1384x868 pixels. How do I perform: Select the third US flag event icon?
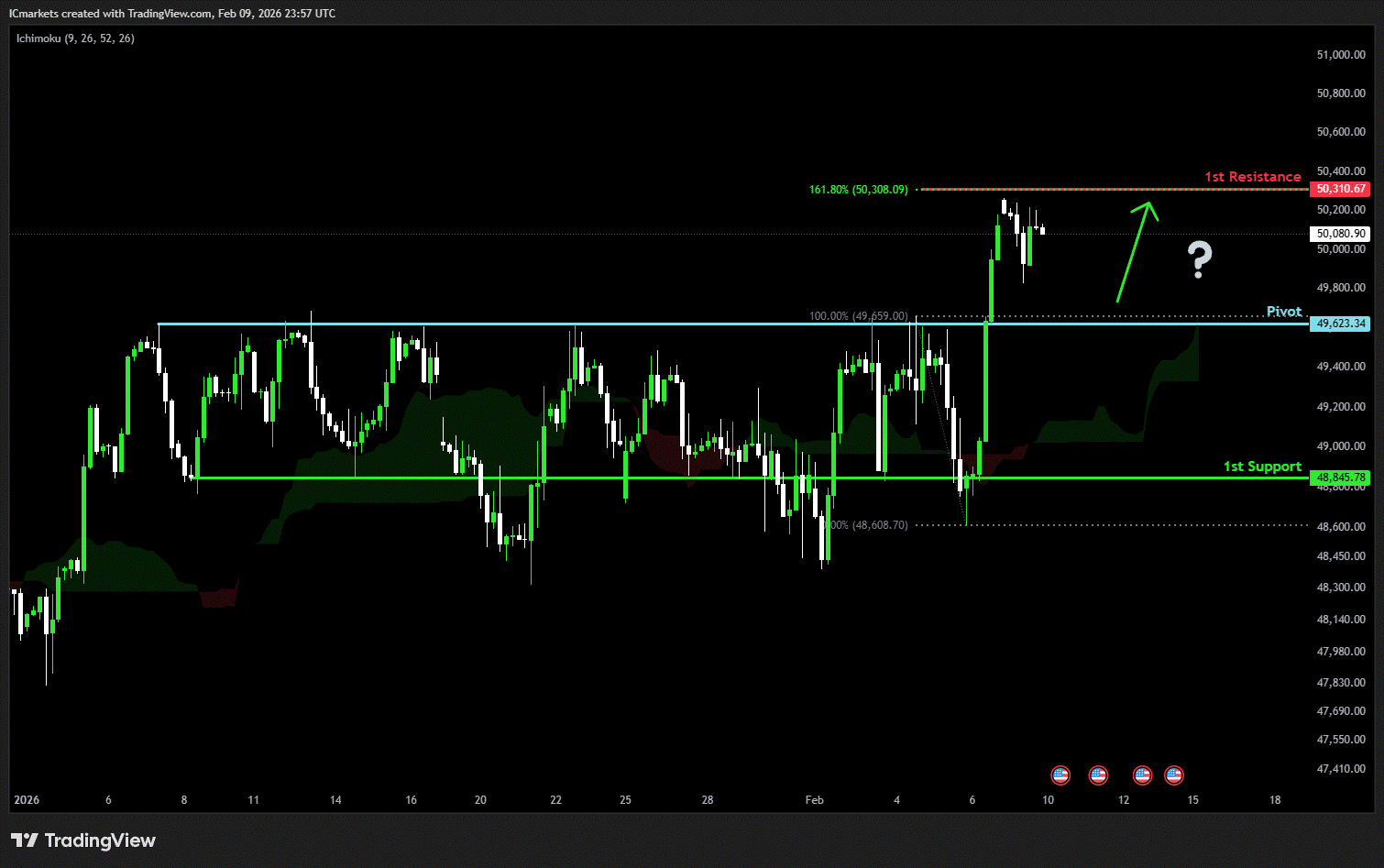(1142, 775)
